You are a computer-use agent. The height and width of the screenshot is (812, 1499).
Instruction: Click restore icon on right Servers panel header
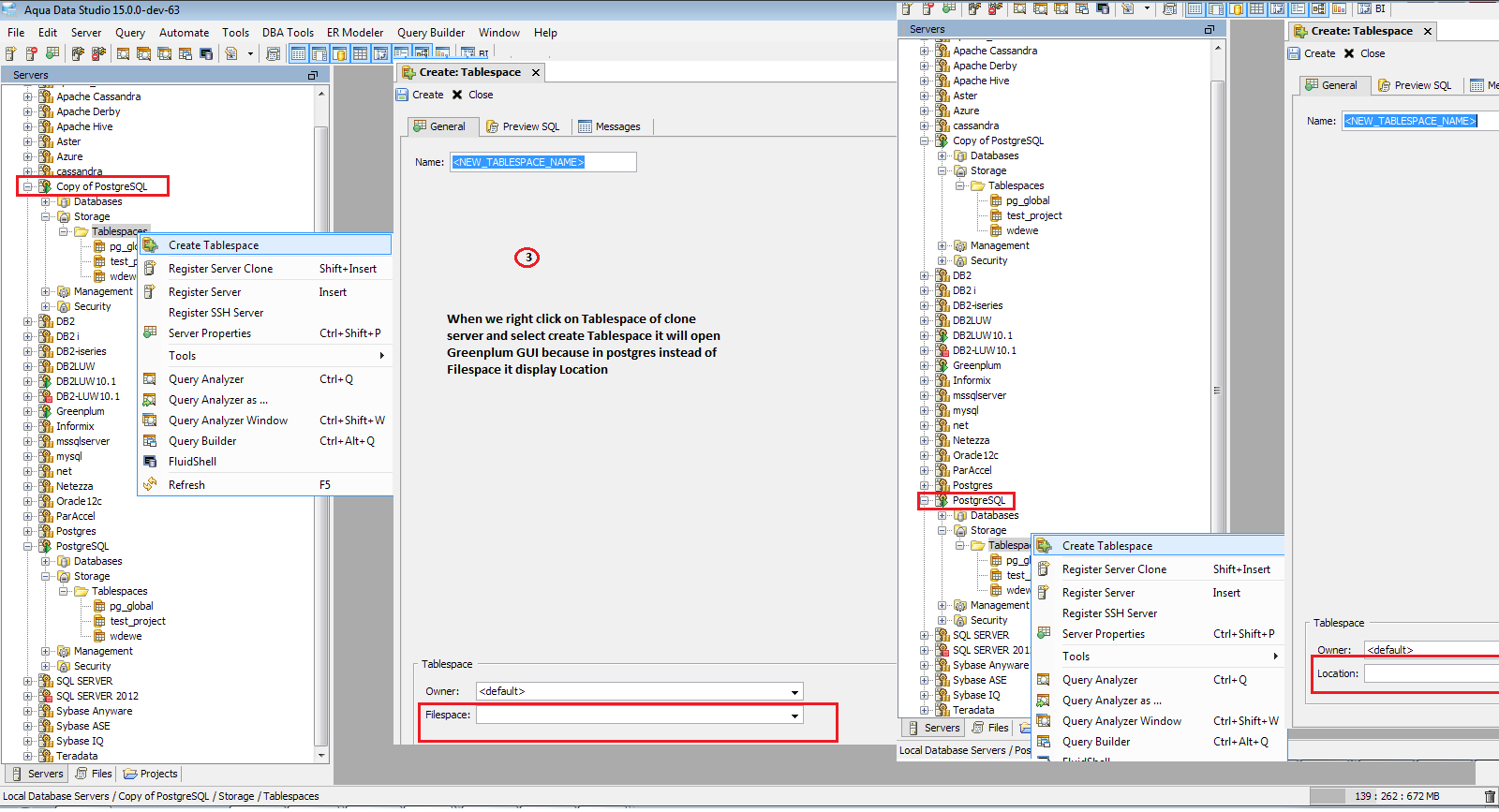tap(1209, 30)
